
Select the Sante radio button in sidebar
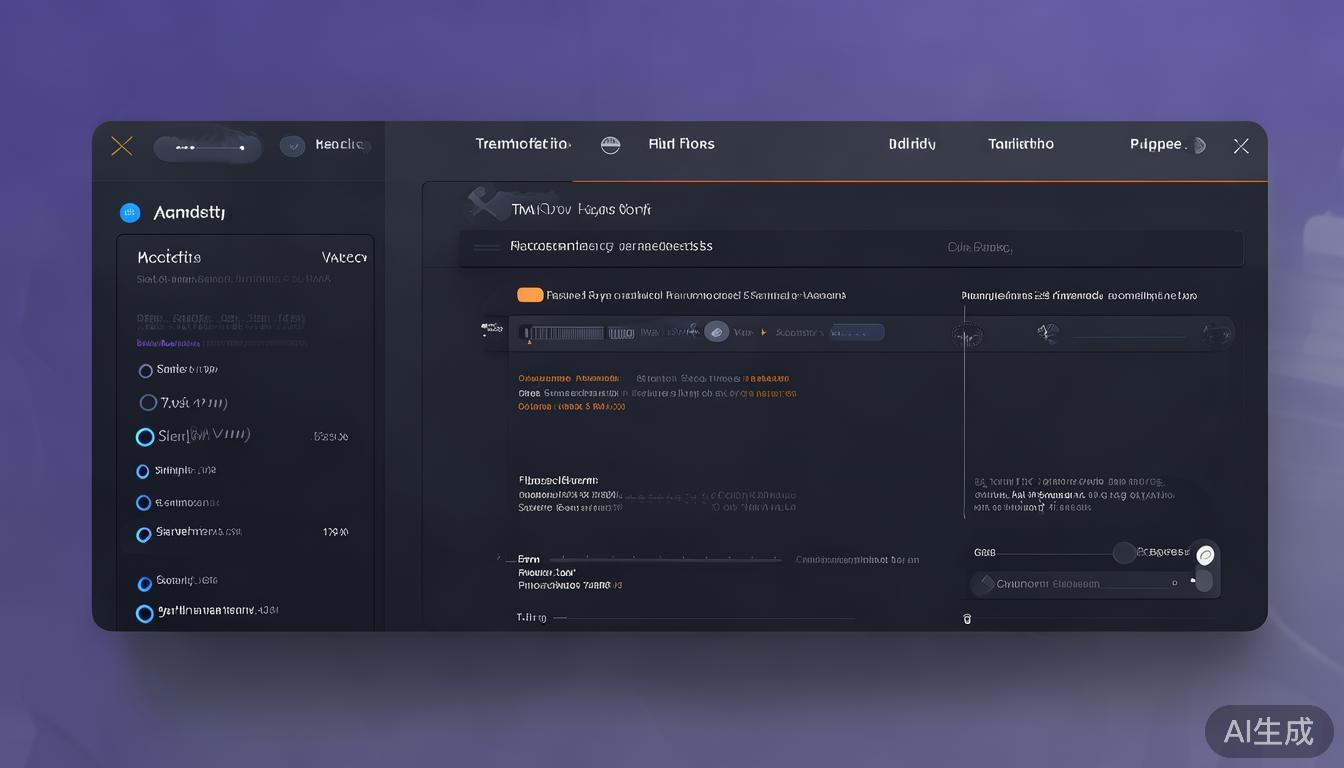click(145, 370)
